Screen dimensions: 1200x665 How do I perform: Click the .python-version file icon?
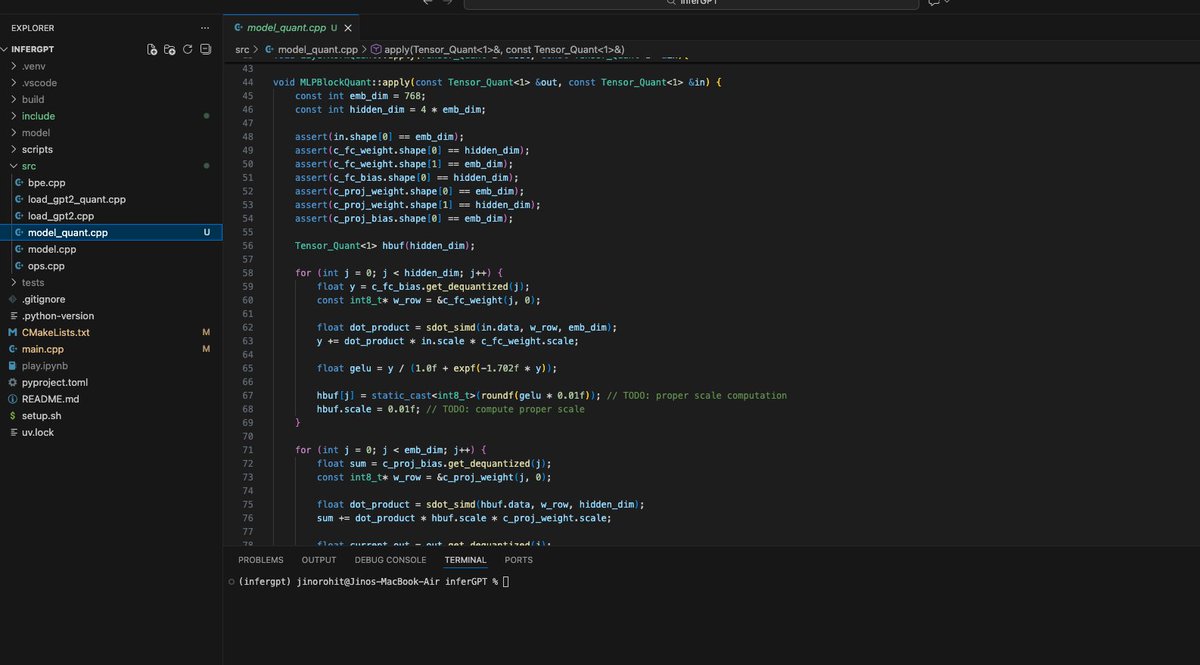[12, 316]
